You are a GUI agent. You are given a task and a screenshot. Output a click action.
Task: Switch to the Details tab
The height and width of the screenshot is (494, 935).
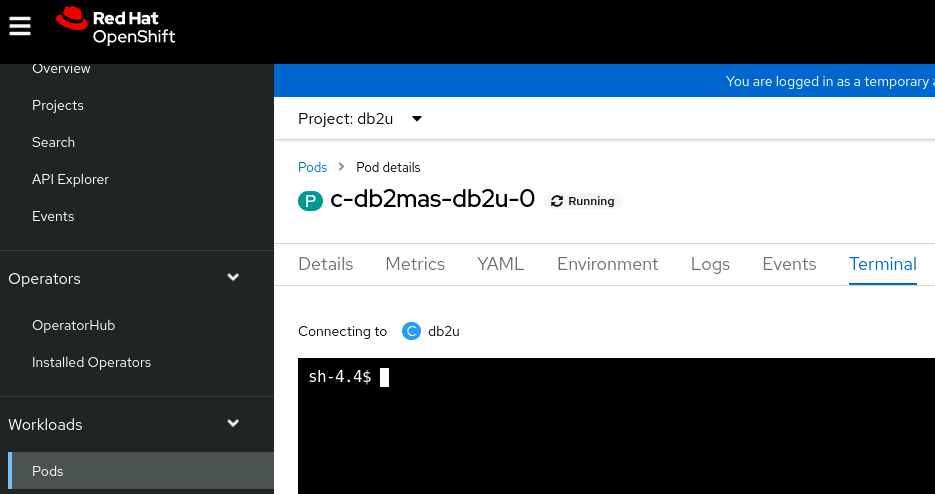click(326, 264)
